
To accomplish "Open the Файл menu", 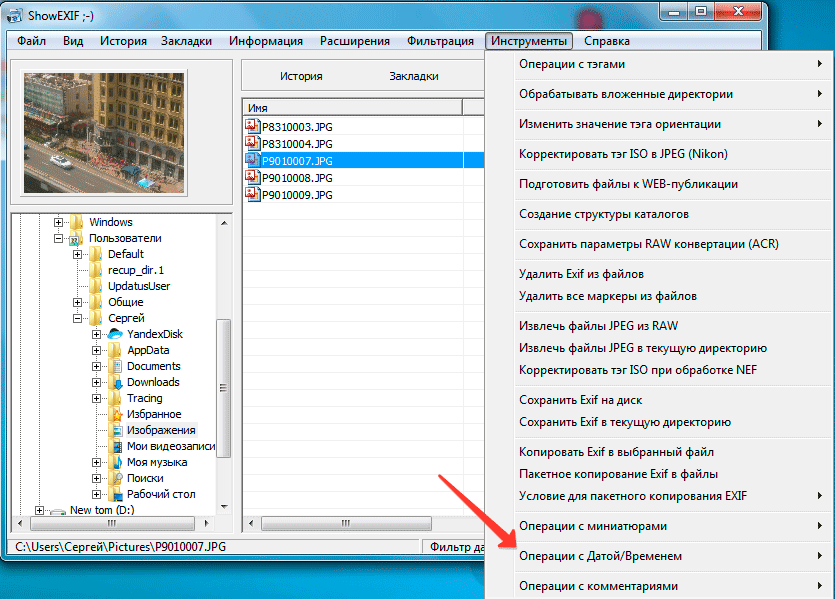I will pos(31,41).
